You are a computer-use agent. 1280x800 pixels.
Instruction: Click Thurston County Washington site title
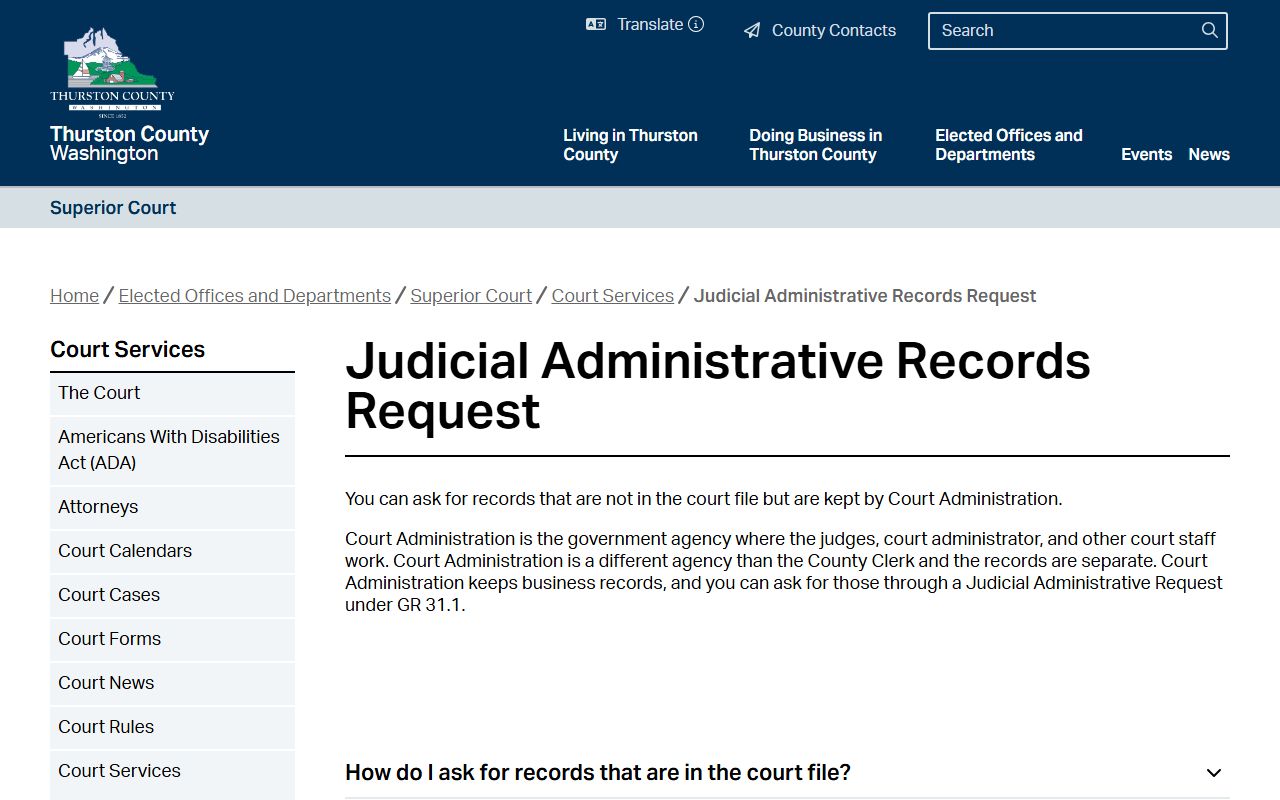(129, 144)
